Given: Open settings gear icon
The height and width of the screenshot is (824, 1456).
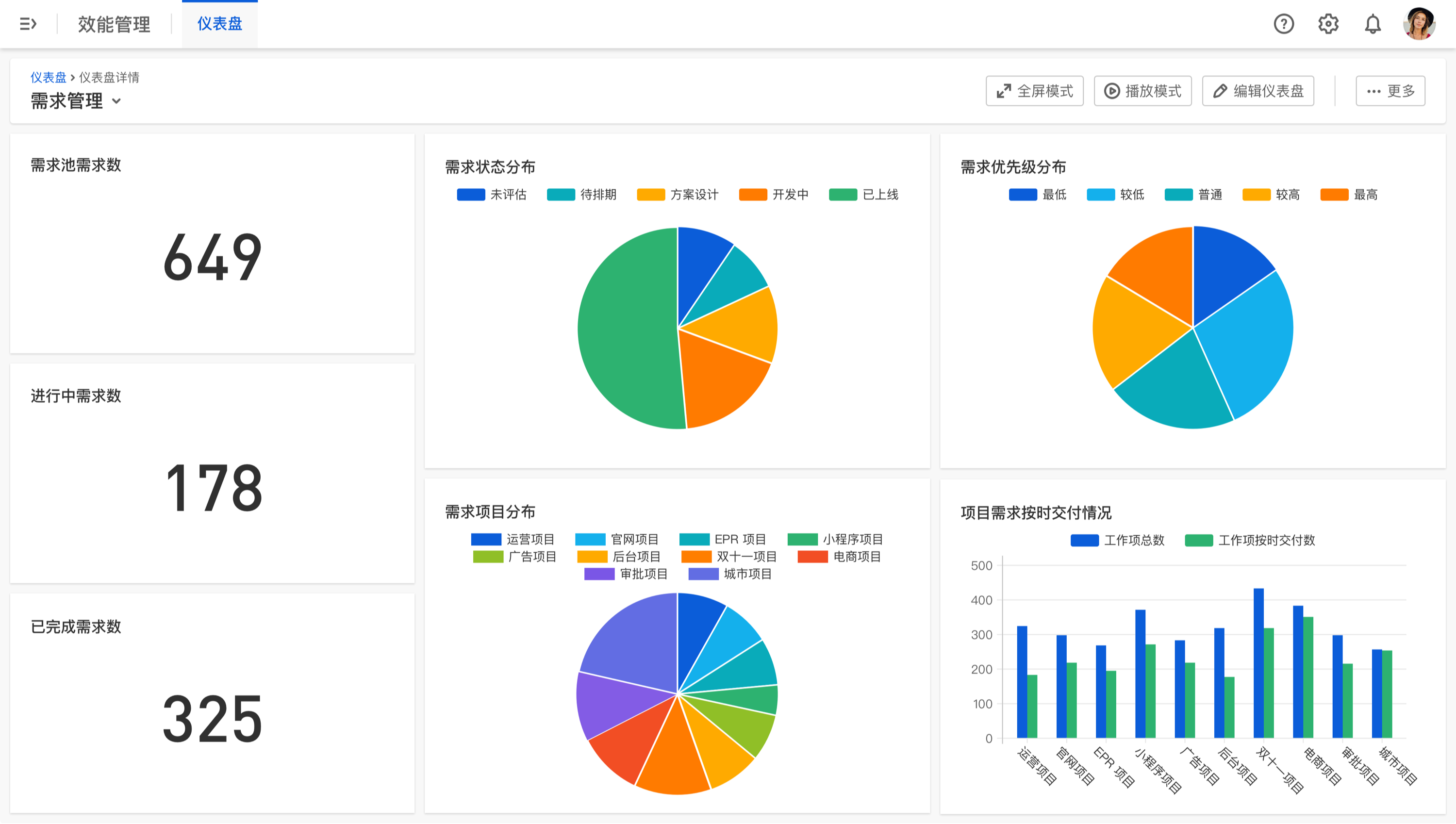Looking at the screenshot, I should 1327,24.
